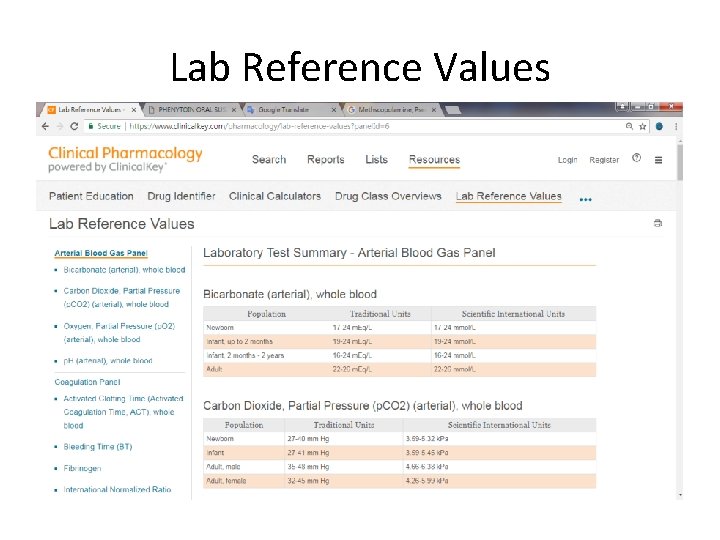Viewport: 720px width, 540px height.
Task: Click 'Infant' row in pCO2 table
Action: pos(399,453)
